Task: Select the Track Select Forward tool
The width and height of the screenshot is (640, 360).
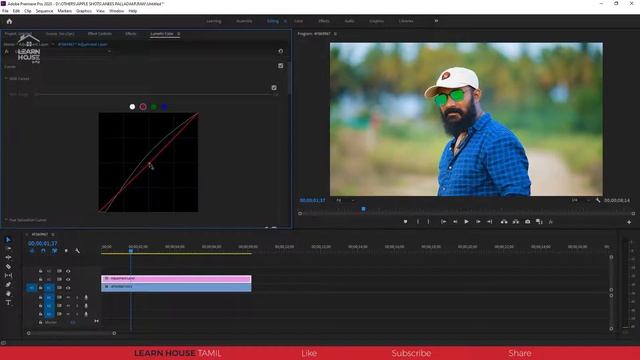Action: tap(8, 249)
